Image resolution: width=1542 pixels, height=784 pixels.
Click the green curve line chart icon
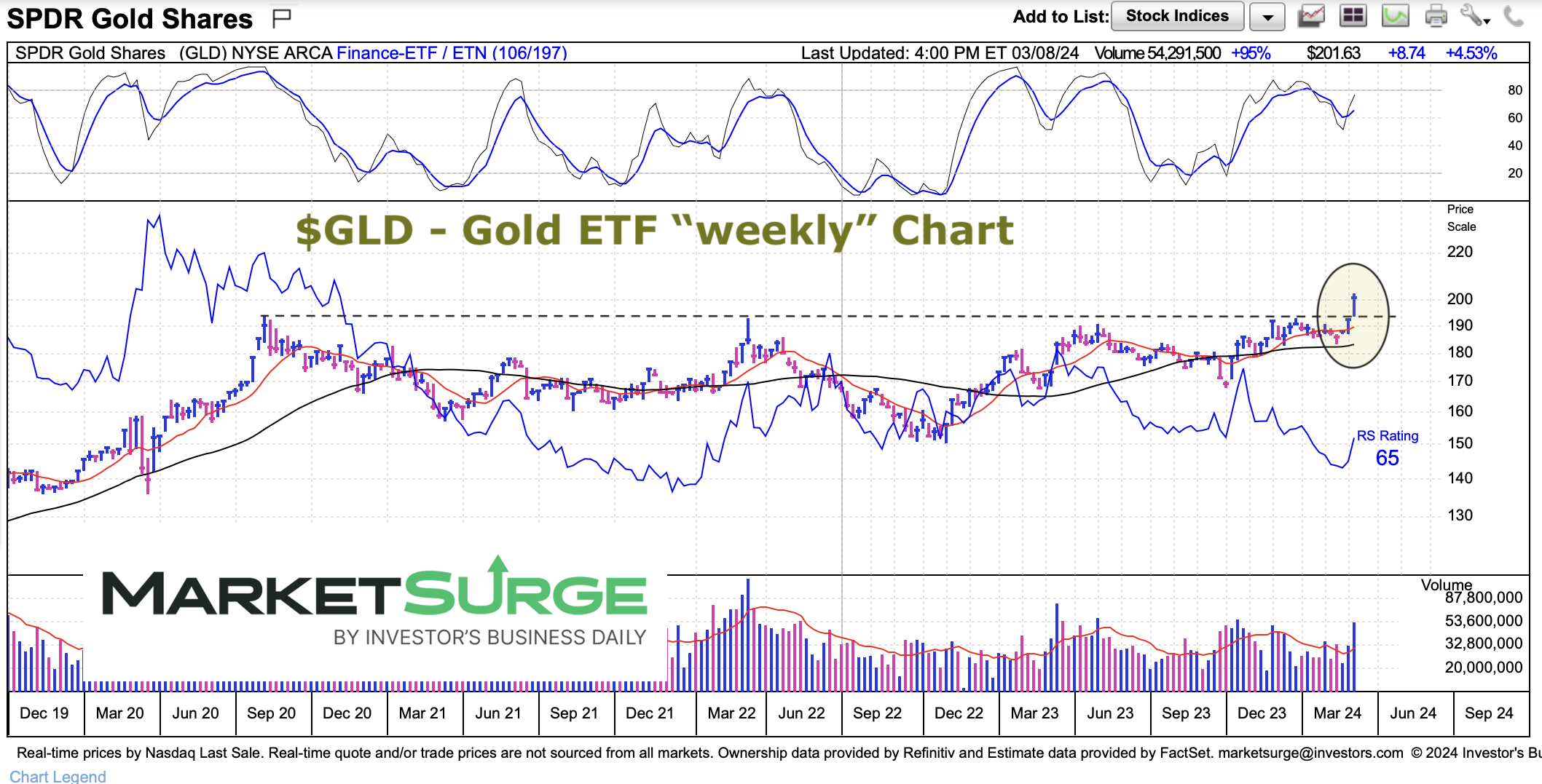point(1395,16)
